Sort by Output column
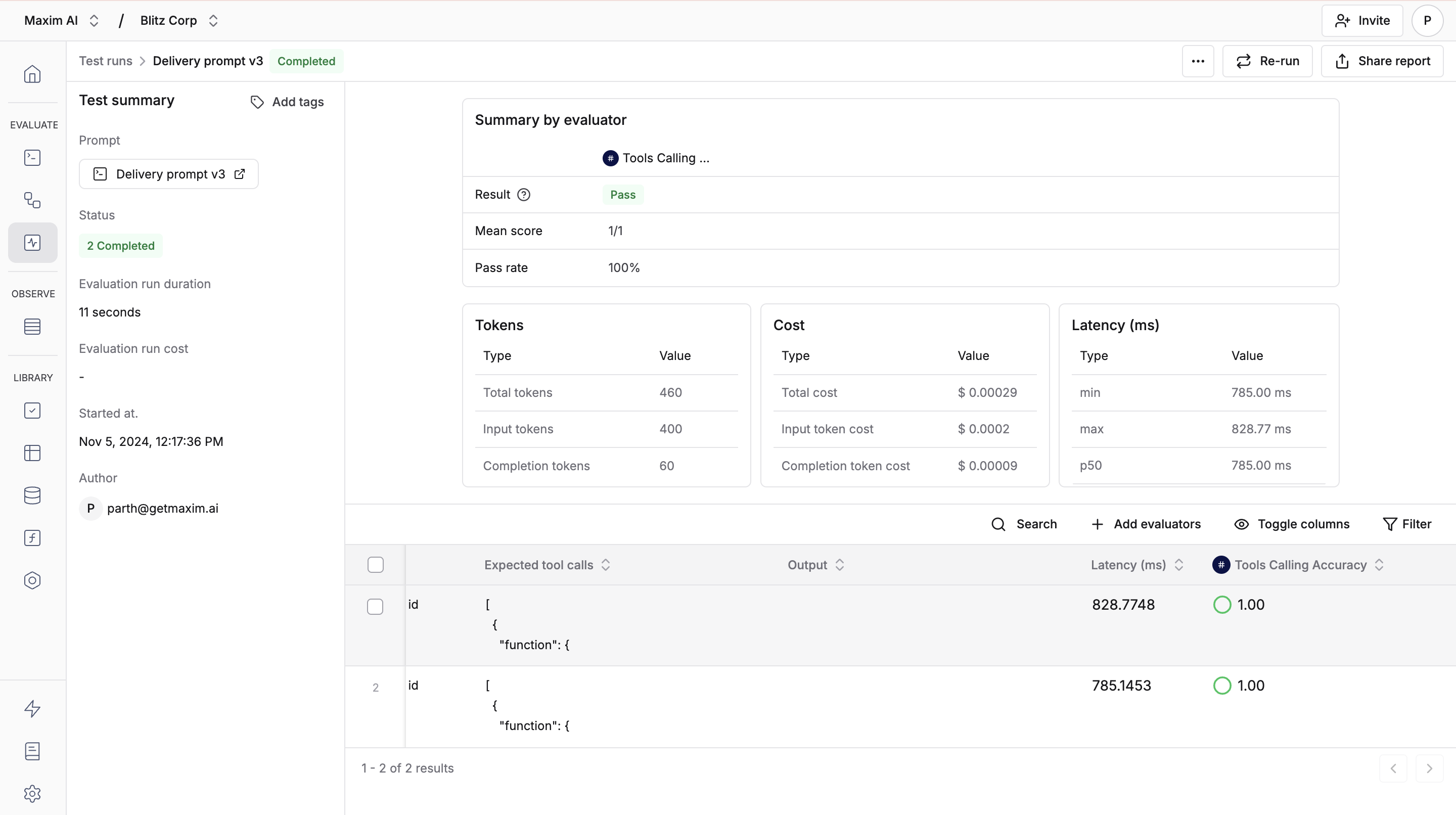Image resolution: width=1456 pixels, height=815 pixels. (840, 565)
